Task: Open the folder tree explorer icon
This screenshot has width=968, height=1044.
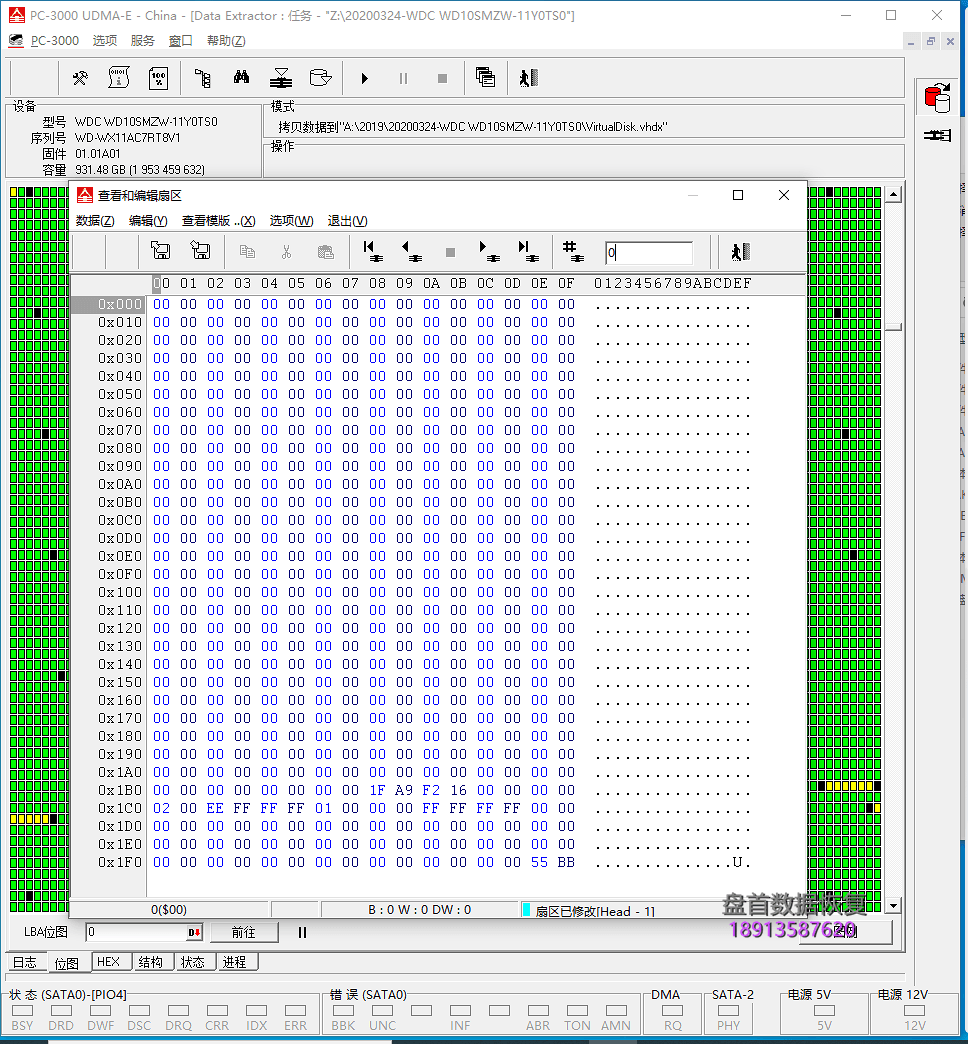Action: tap(203, 79)
